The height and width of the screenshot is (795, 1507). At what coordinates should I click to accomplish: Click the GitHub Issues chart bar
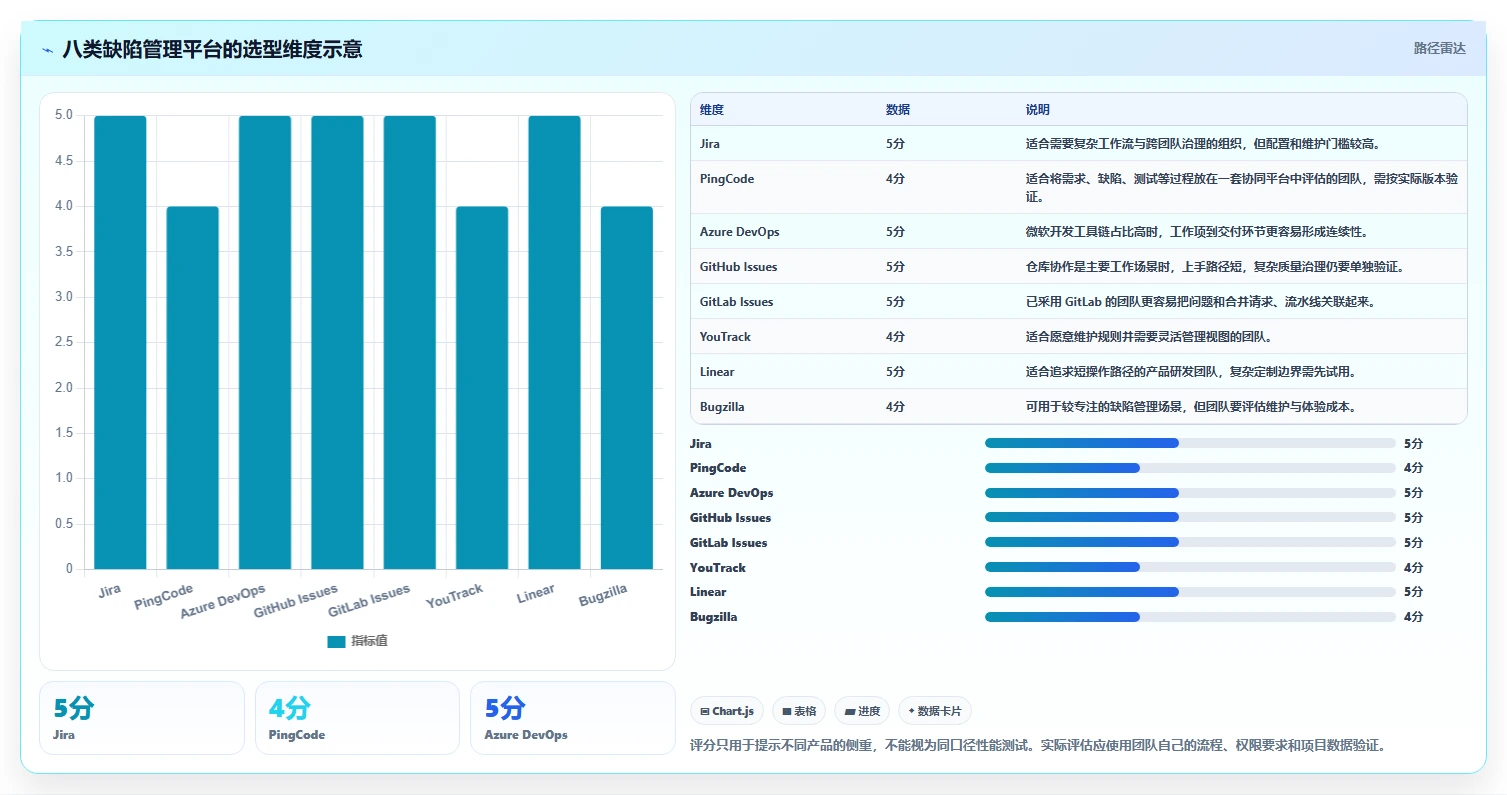[337, 342]
